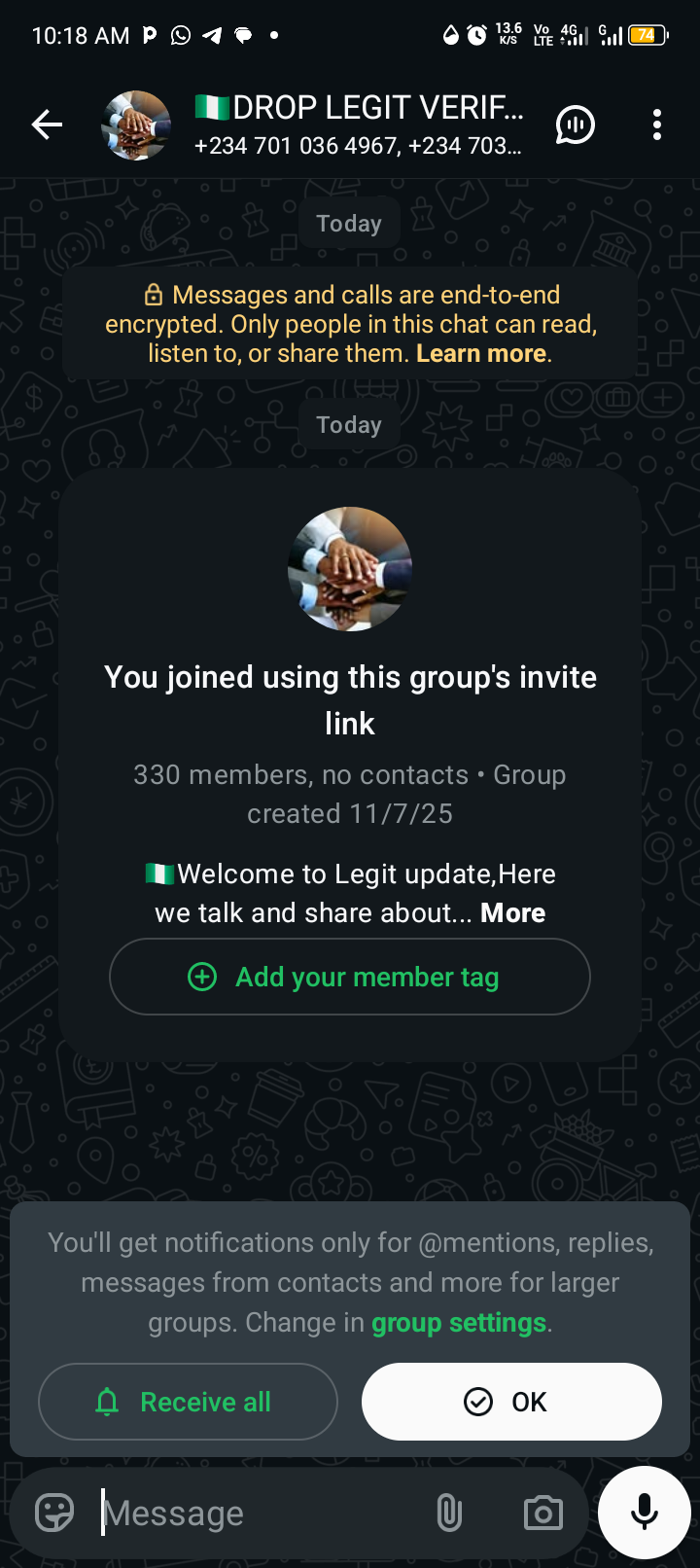Tap Add your member tag button
The height and width of the screenshot is (1568, 700).
tap(350, 977)
